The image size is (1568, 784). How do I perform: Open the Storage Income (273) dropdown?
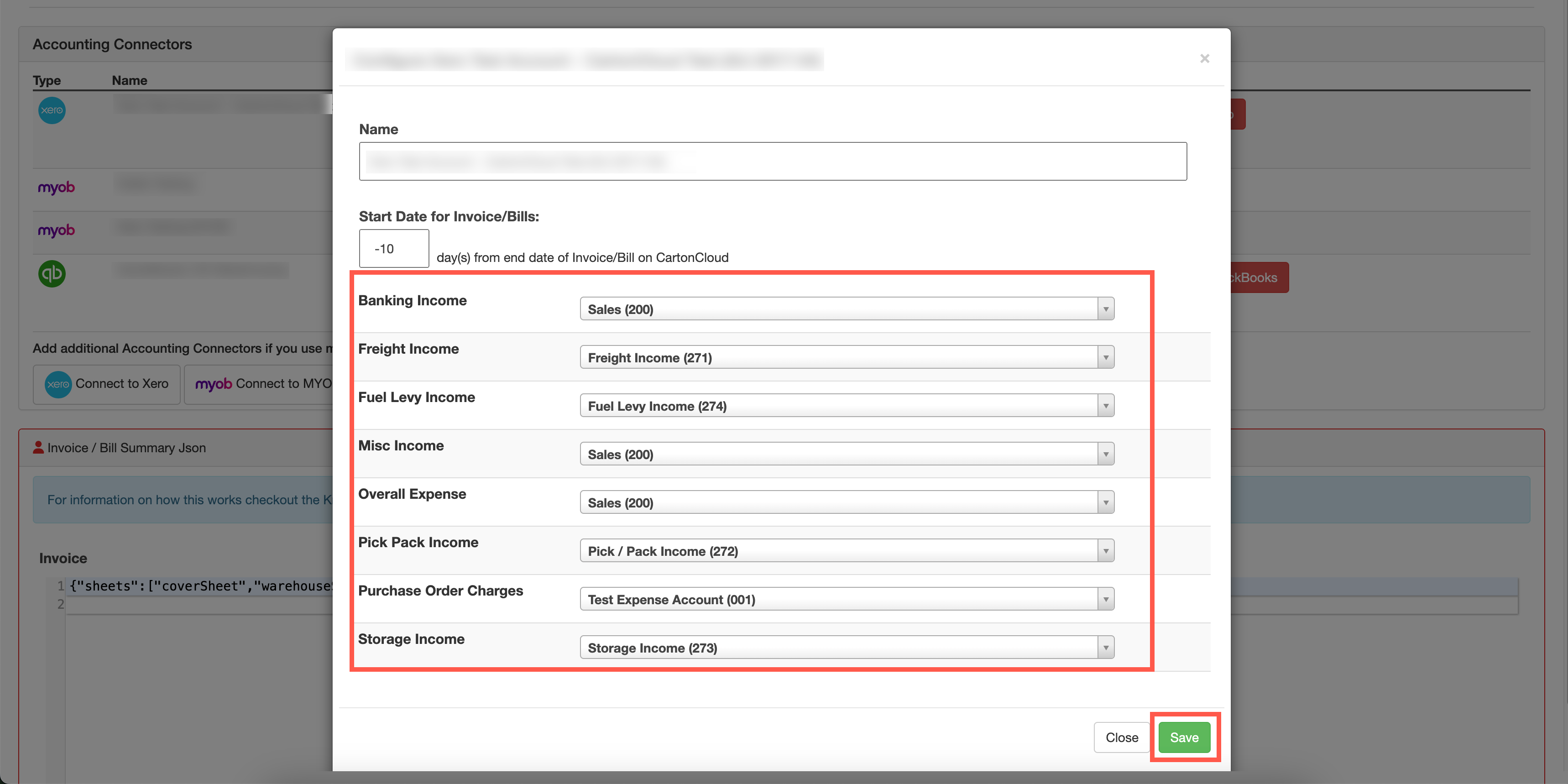(x=1106, y=647)
